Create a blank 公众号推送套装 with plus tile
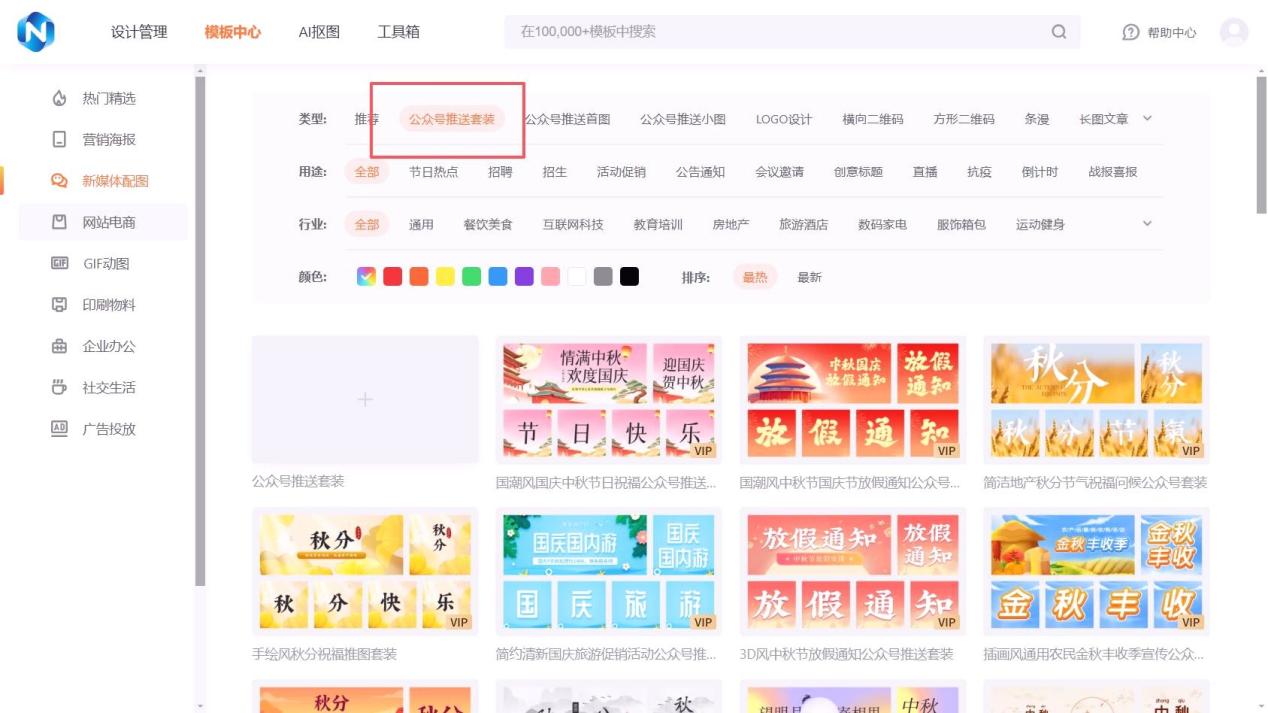 [x=365, y=400]
